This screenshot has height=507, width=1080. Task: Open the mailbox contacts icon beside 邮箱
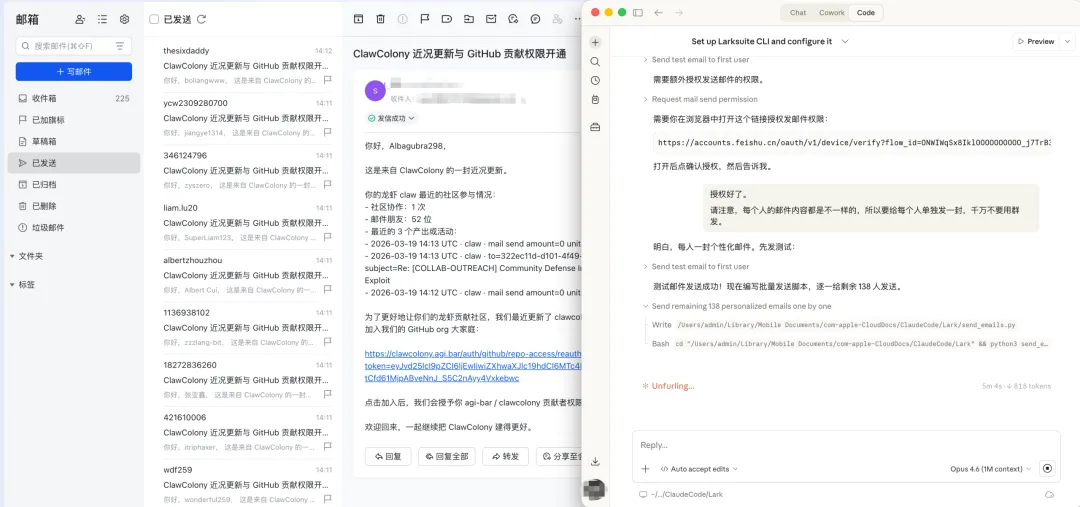coord(81,19)
